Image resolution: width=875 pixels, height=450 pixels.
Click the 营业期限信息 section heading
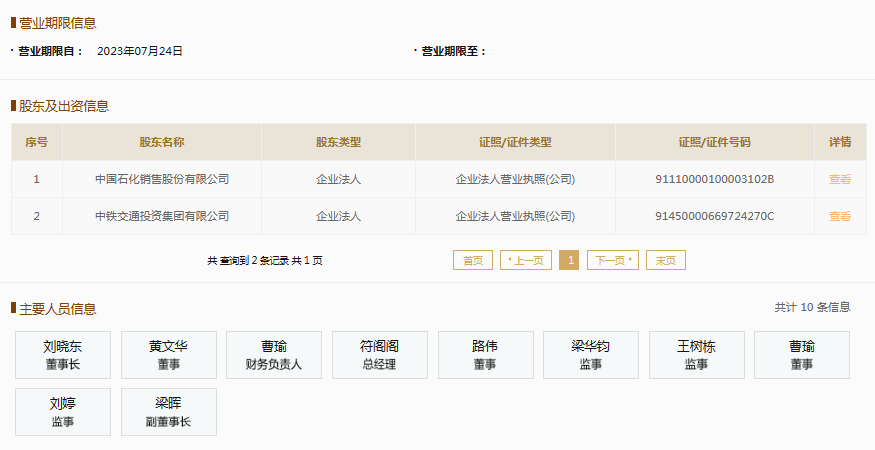click(x=57, y=23)
